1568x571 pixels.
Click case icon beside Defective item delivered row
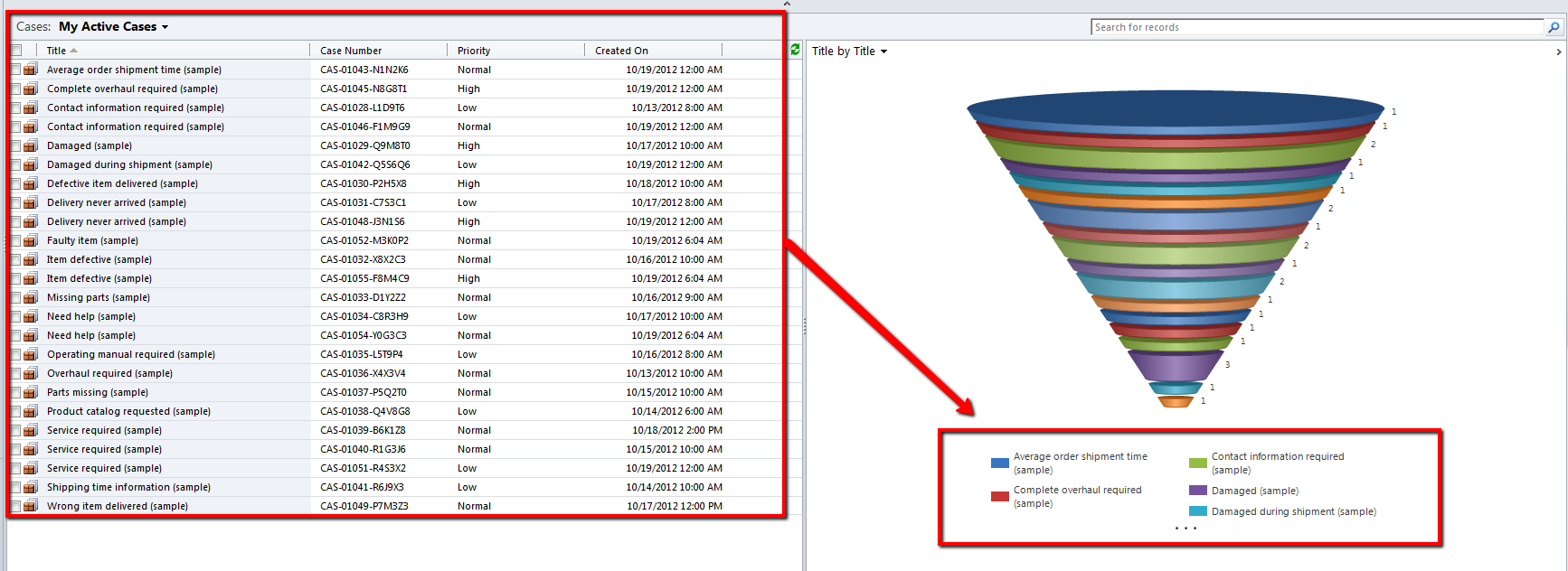click(30, 183)
